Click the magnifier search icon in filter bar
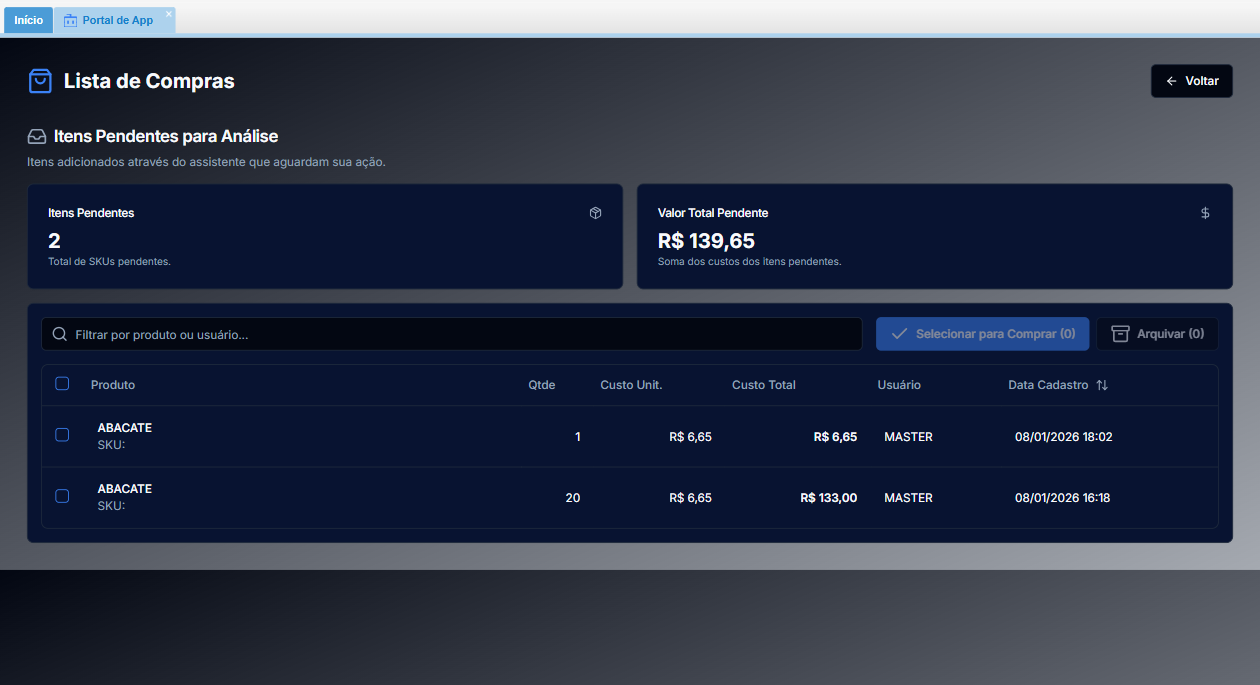Viewport: 1260px width, 685px height. click(x=60, y=334)
